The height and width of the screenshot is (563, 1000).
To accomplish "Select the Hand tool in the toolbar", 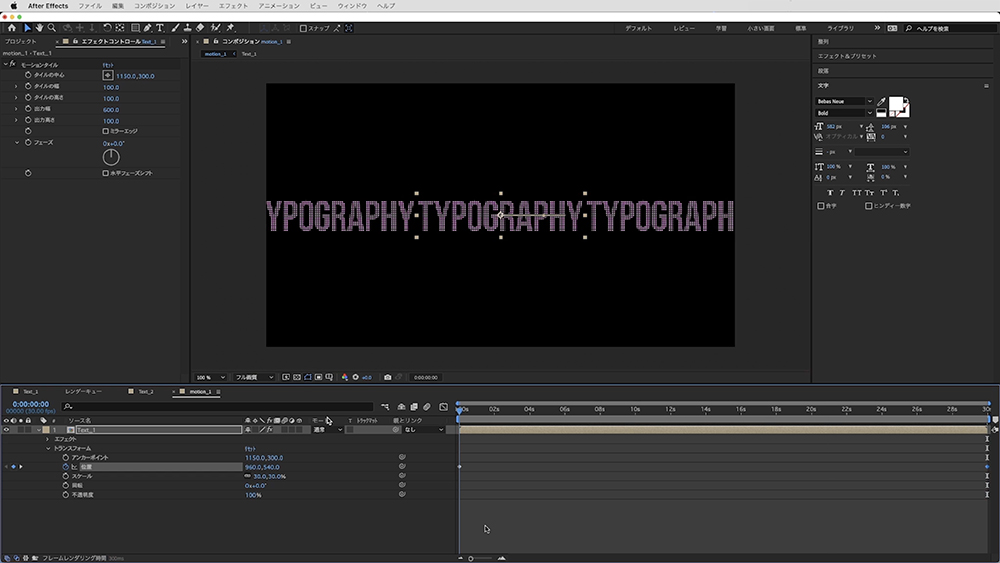I will pyautogui.click(x=38, y=28).
